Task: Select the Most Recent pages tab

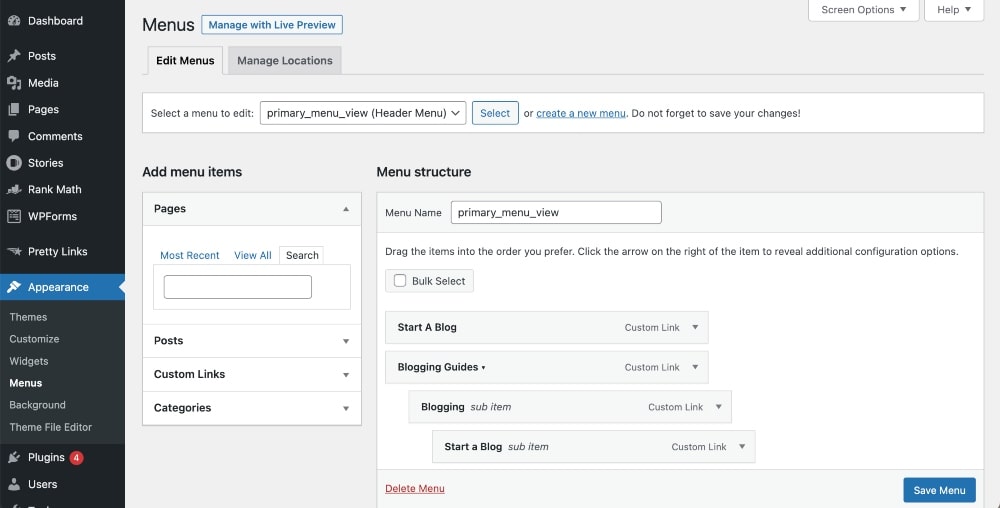Action: [x=189, y=255]
